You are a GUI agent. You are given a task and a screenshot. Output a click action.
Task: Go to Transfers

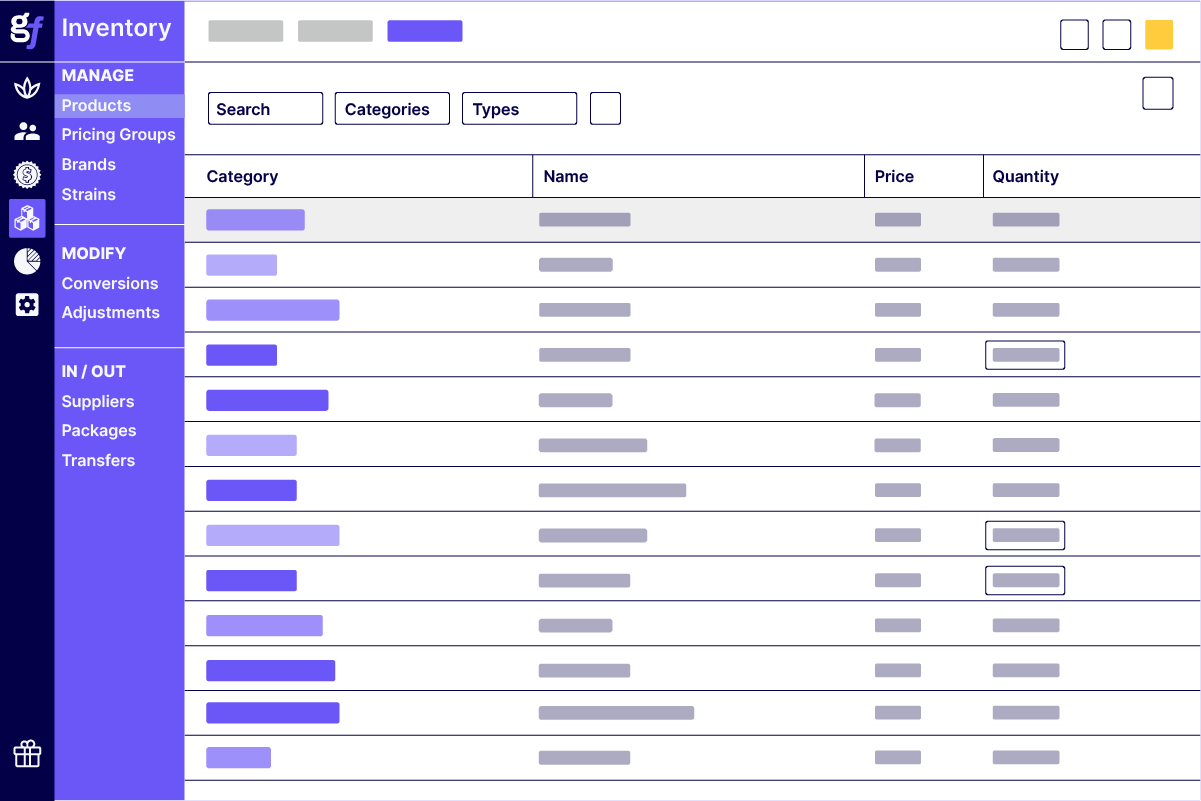click(98, 460)
